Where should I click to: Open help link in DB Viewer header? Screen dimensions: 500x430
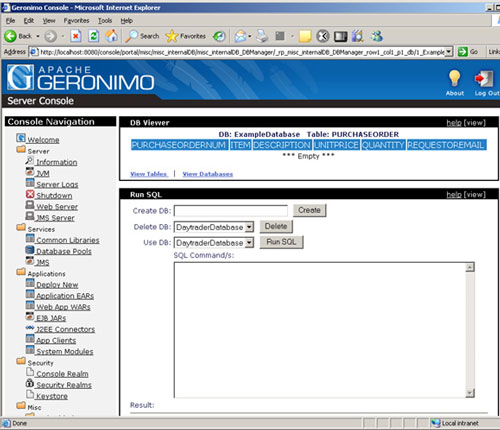[x=454, y=123]
